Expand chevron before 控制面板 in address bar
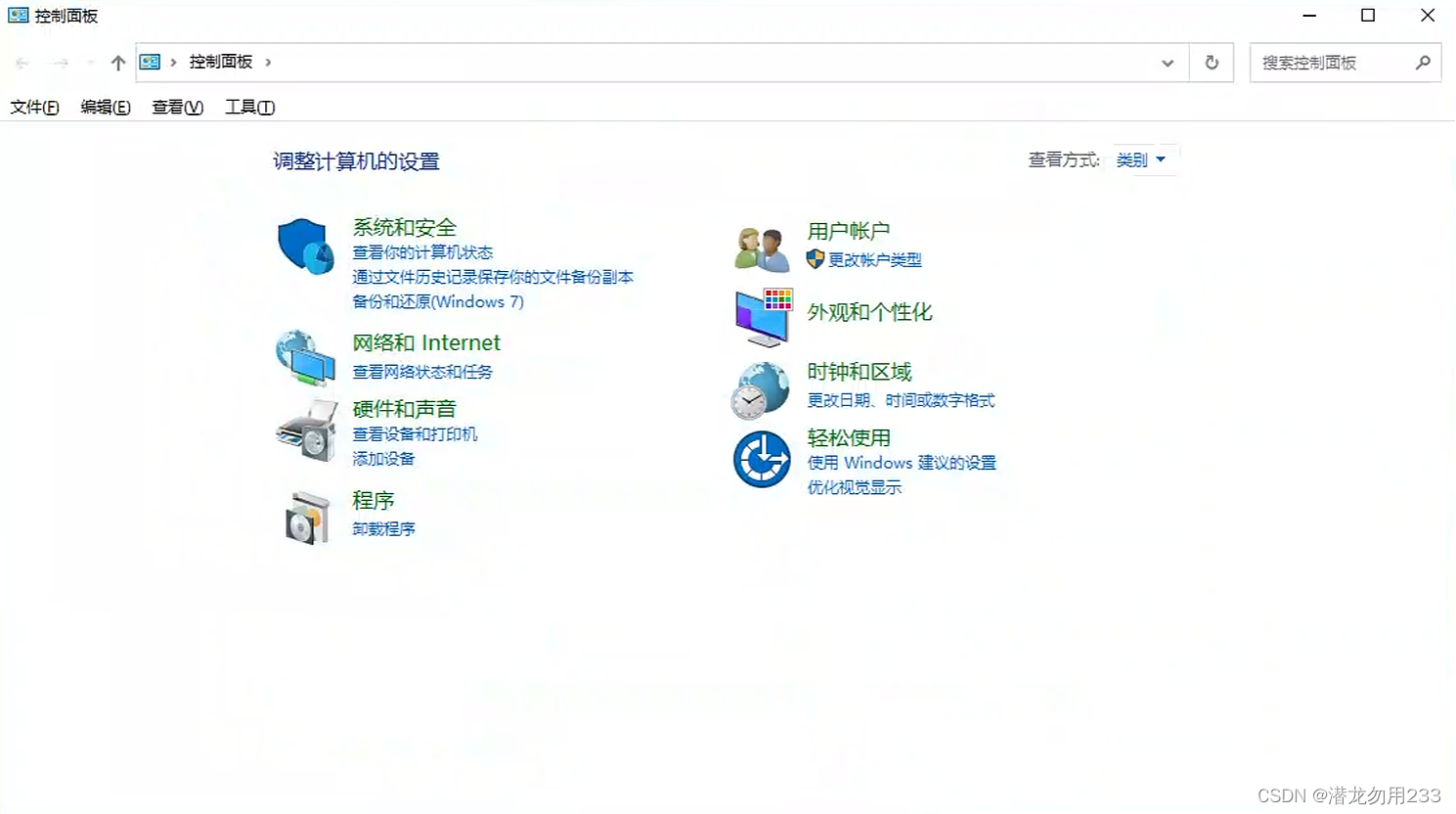Screen dimensions: 1456x814 click(173, 62)
